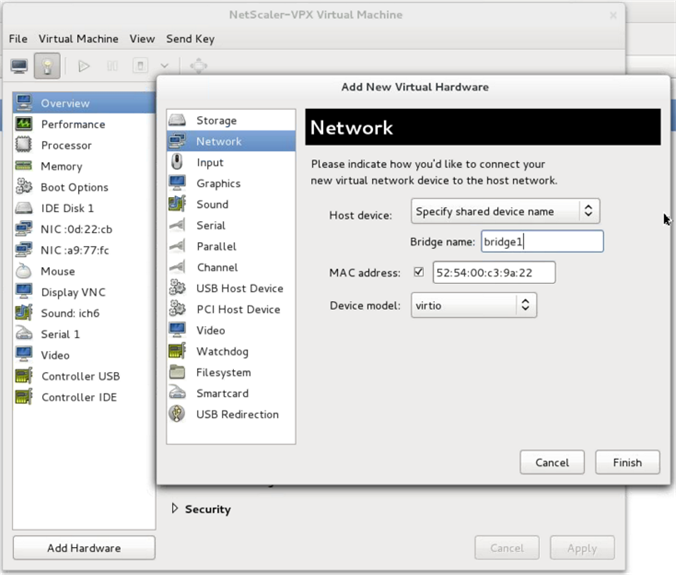This screenshot has height=576, width=677.
Task: Choose USB Redirection icon
Action: (x=177, y=414)
